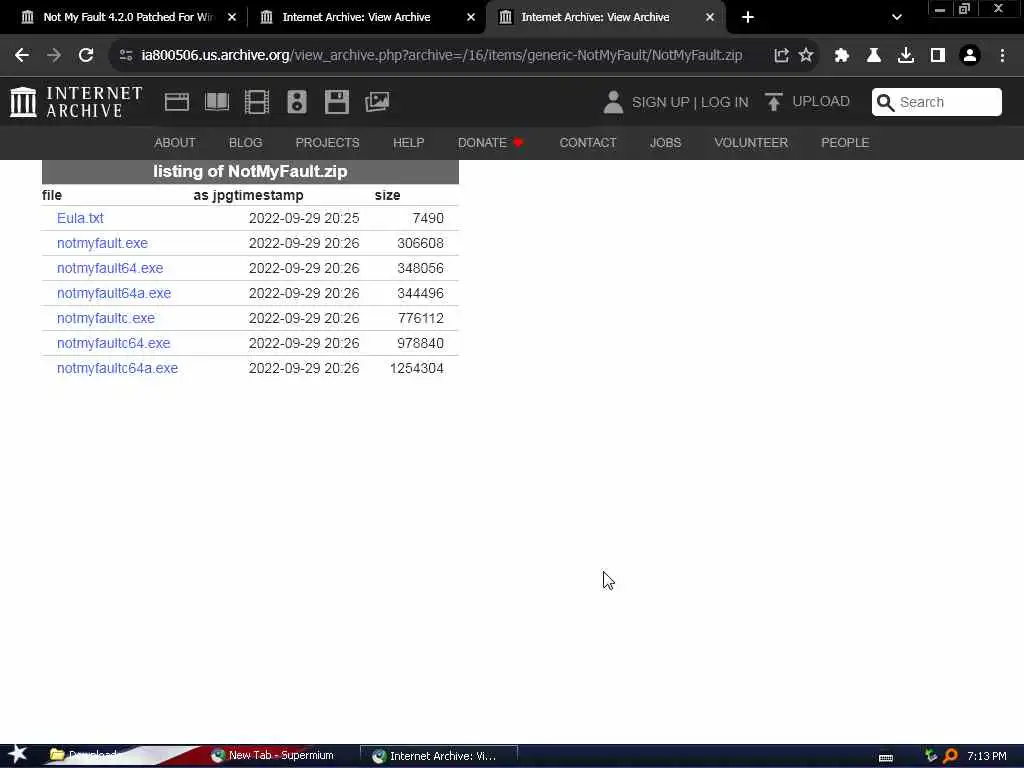
Task: Open the CONTACT menu item
Action: [588, 142]
